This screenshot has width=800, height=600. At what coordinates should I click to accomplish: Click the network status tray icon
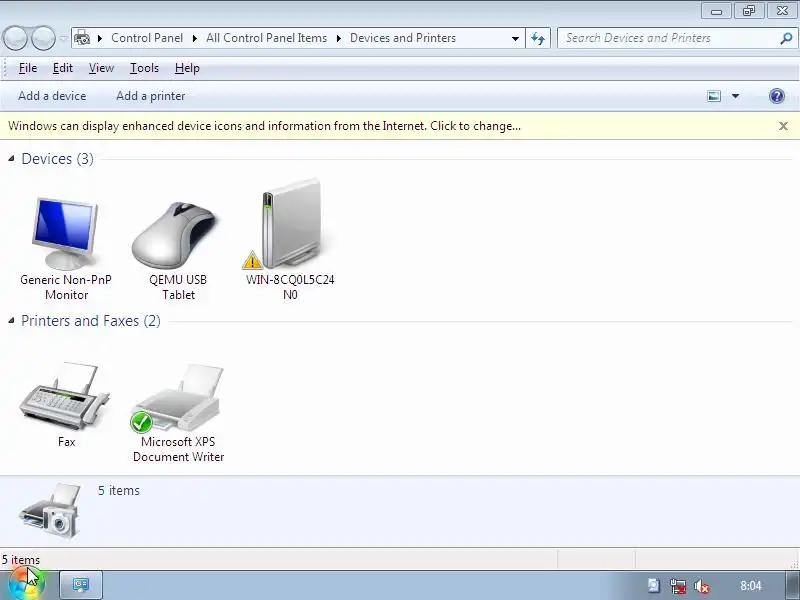pos(678,586)
